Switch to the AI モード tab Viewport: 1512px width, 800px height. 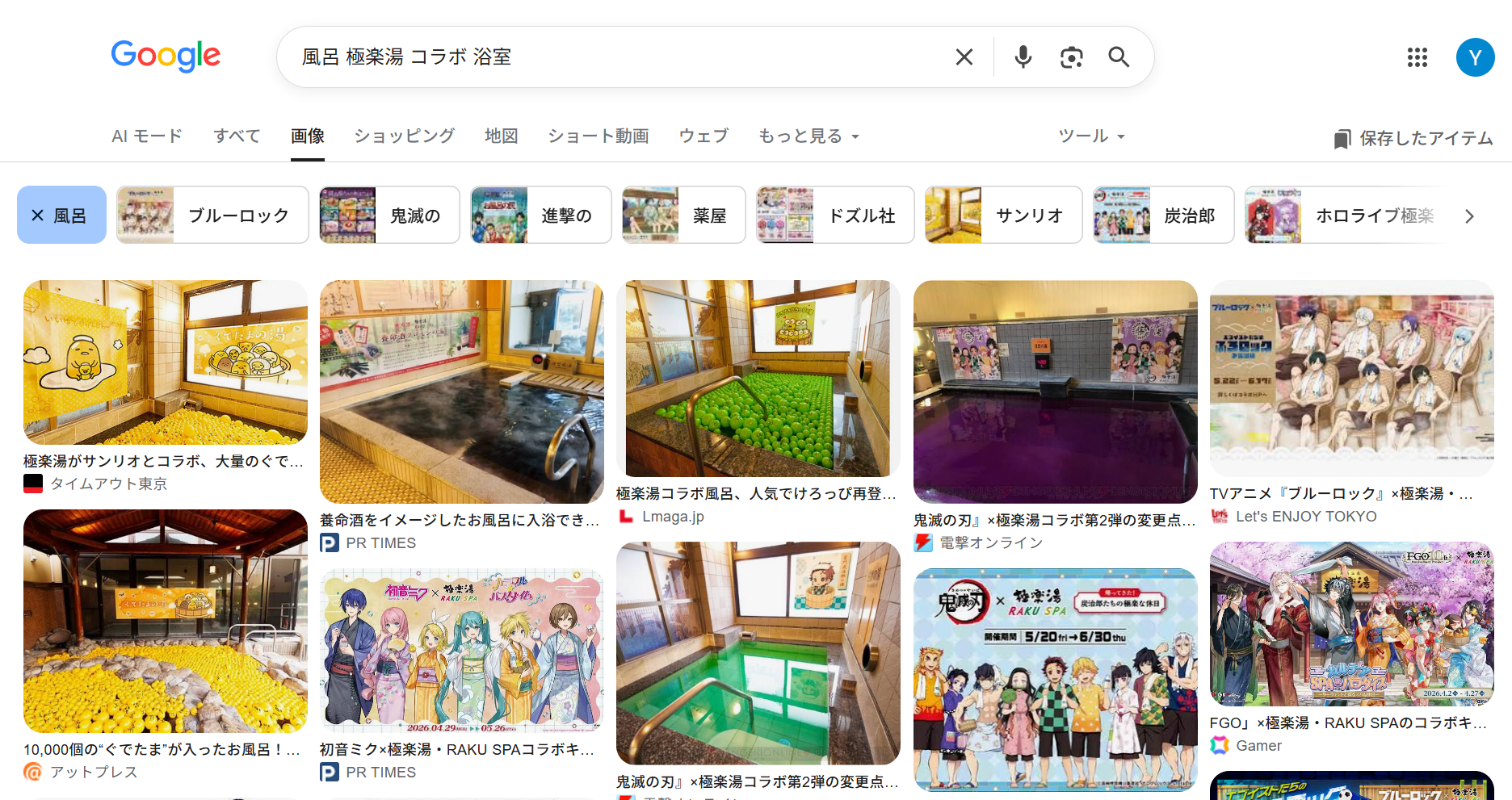point(147,136)
